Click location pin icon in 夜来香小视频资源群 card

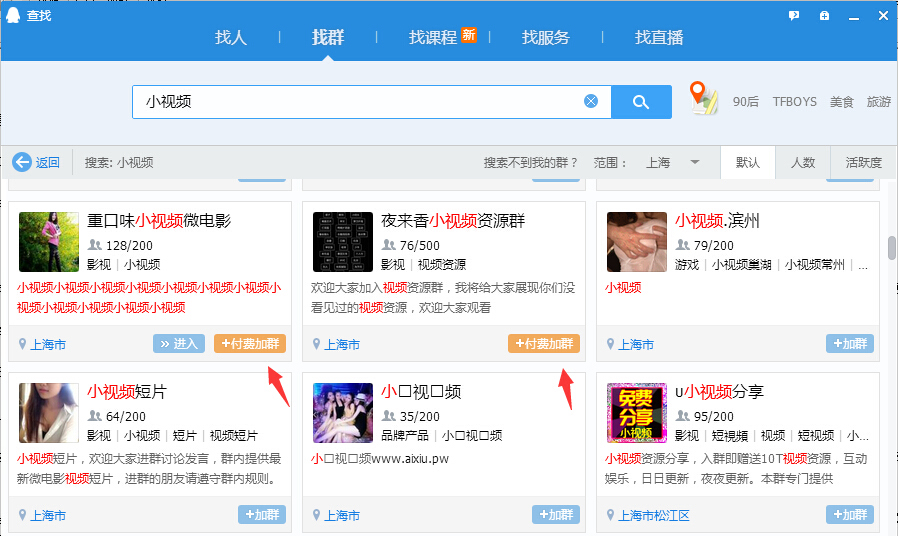(316, 344)
